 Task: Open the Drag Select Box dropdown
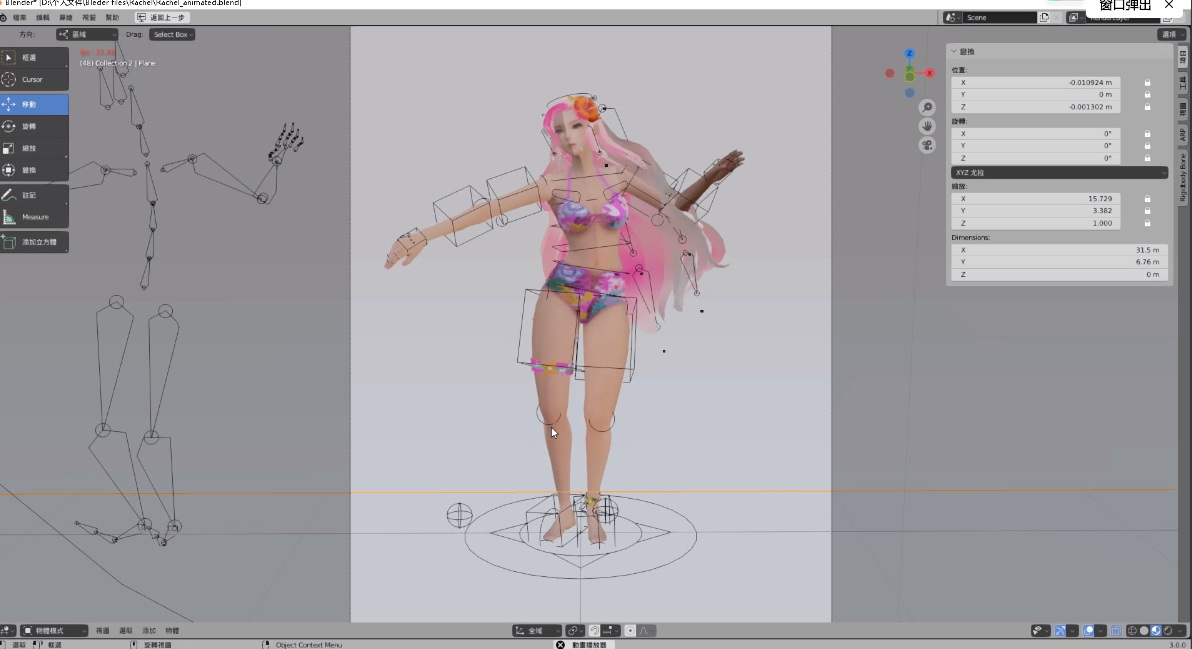[172, 35]
